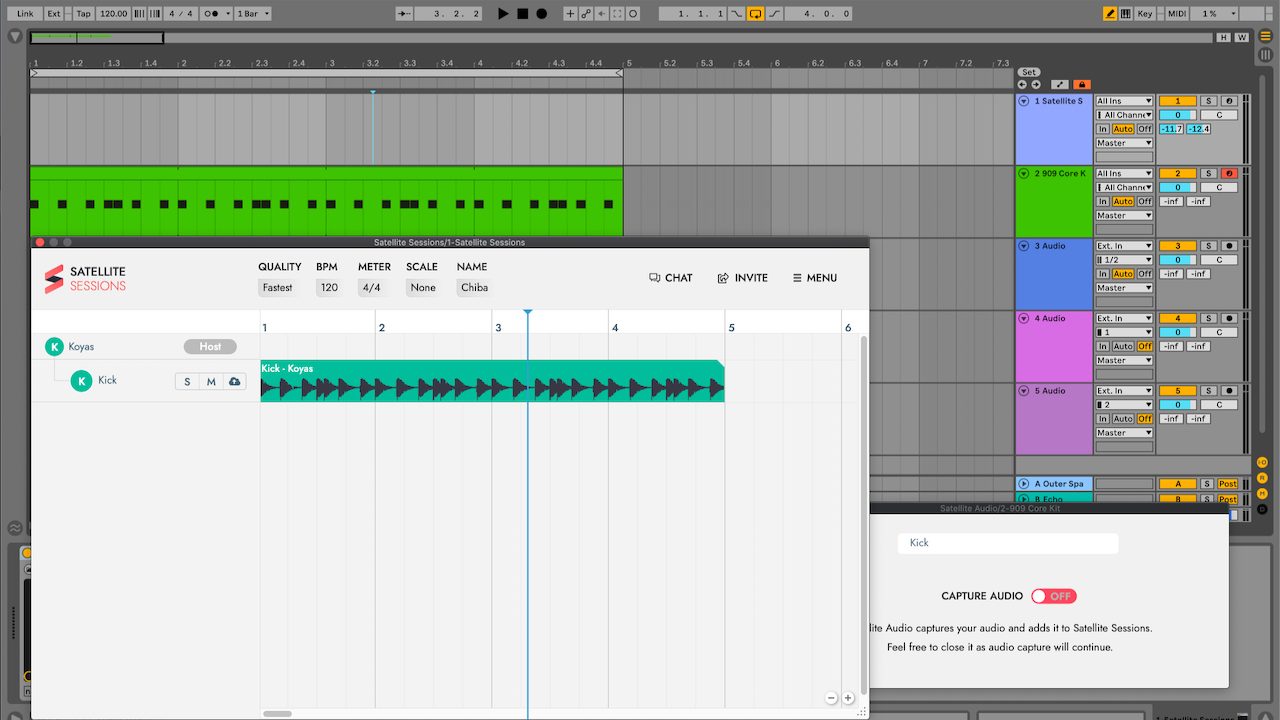Toggle the orange Lock Envelopes icon
Viewport: 1280px width, 720px height.
[x=1082, y=84]
